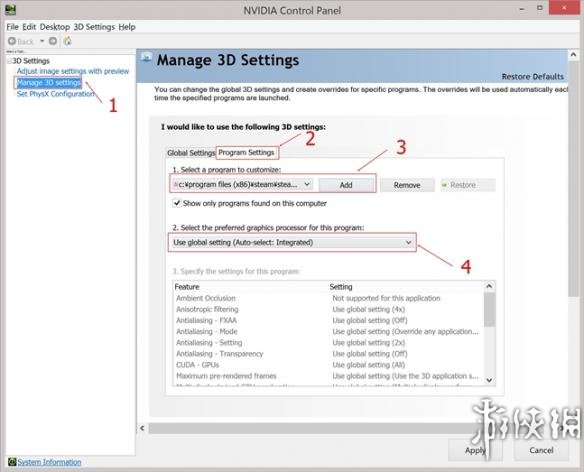This screenshot has width=584, height=472.
Task: Click the Restore Defaults link
Action: click(533, 77)
